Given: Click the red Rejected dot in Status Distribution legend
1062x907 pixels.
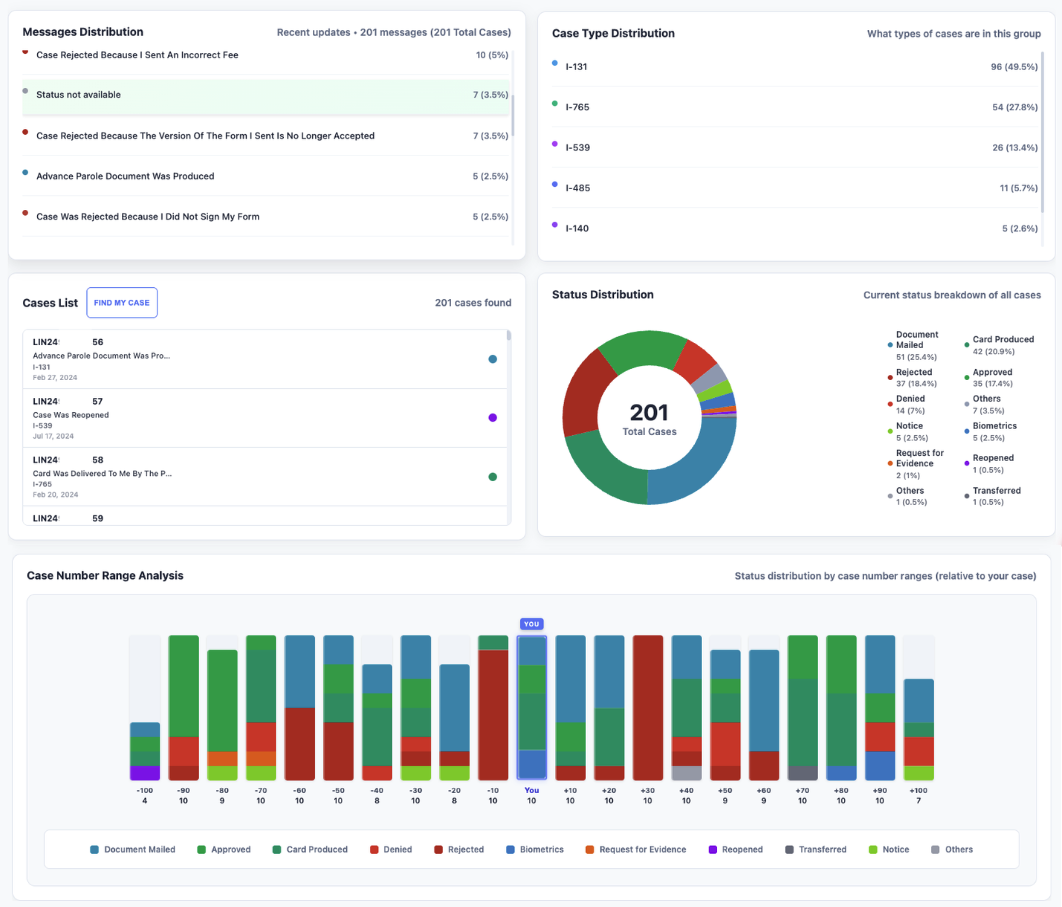Looking at the screenshot, I should [x=889, y=377].
